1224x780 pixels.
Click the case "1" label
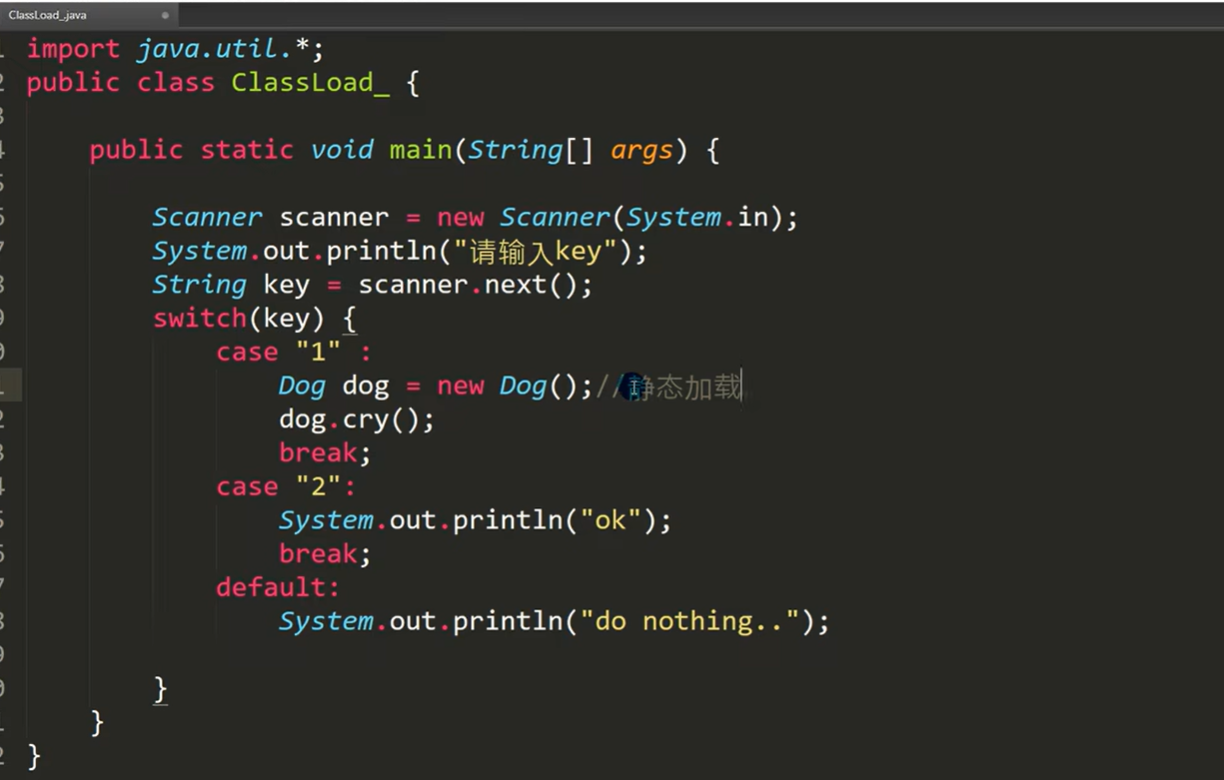pos(294,352)
